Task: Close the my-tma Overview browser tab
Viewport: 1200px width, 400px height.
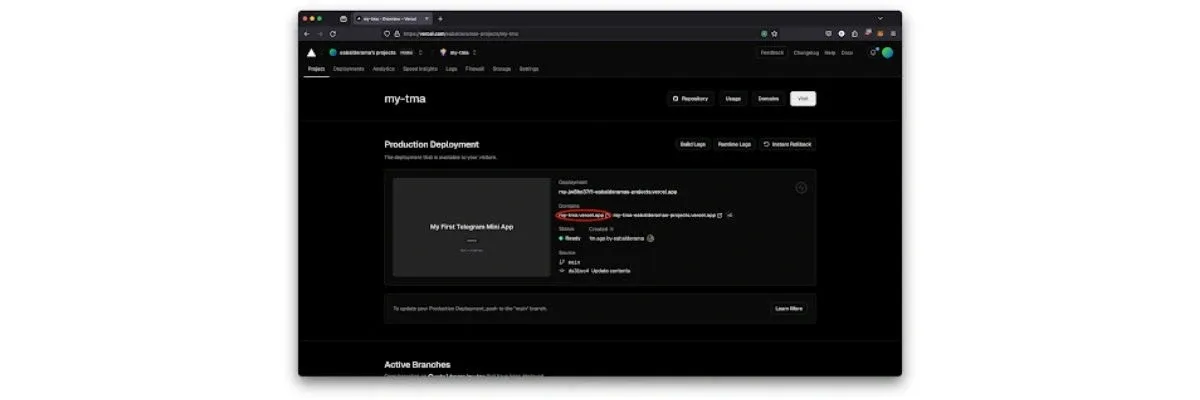Action: [x=428, y=18]
